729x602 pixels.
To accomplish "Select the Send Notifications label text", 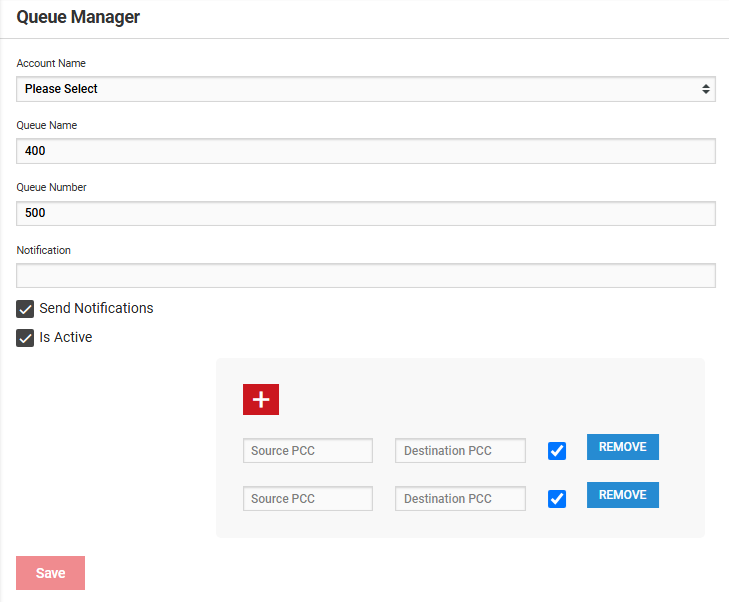I will 96,308.
